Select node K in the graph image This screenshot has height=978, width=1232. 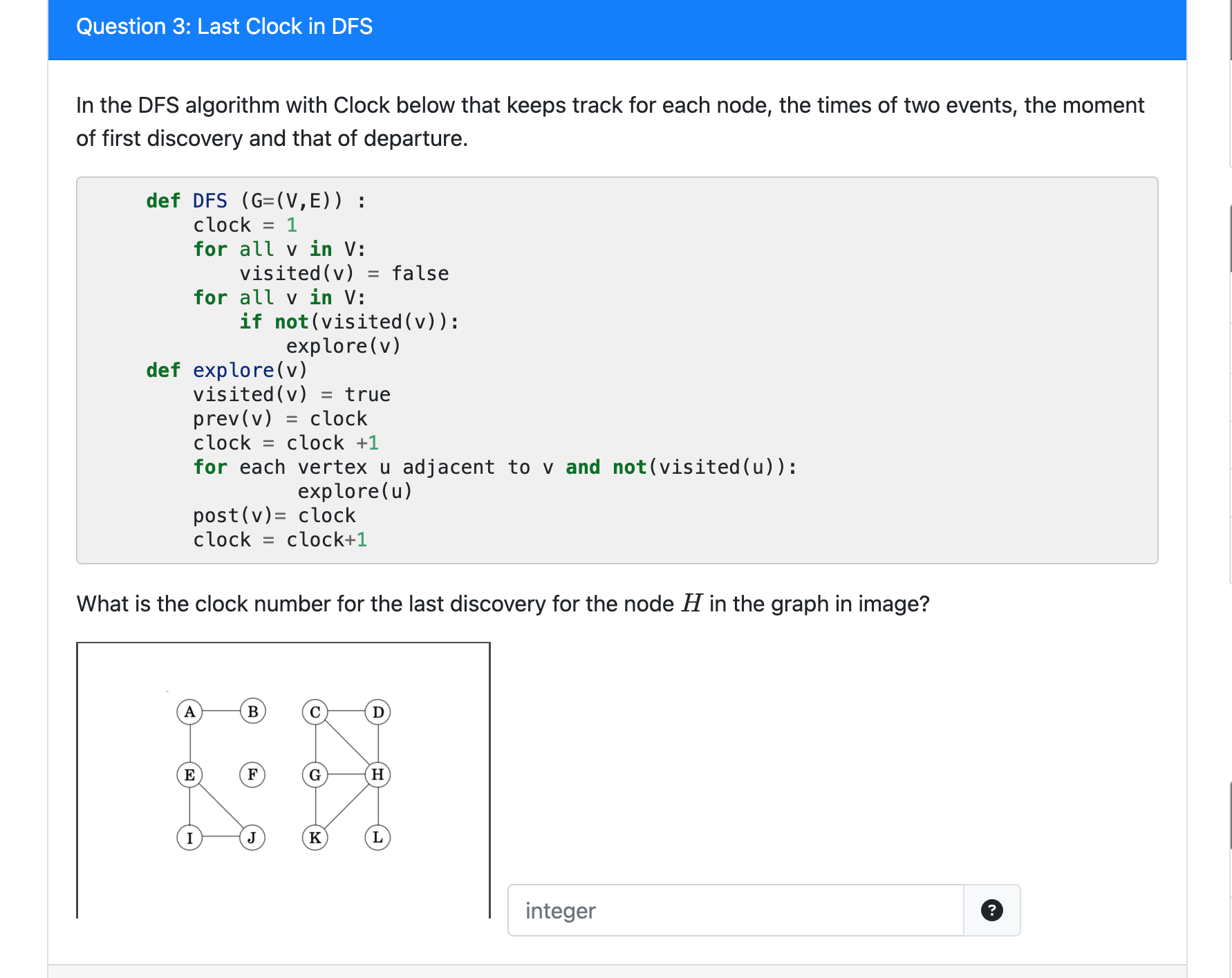315,837
